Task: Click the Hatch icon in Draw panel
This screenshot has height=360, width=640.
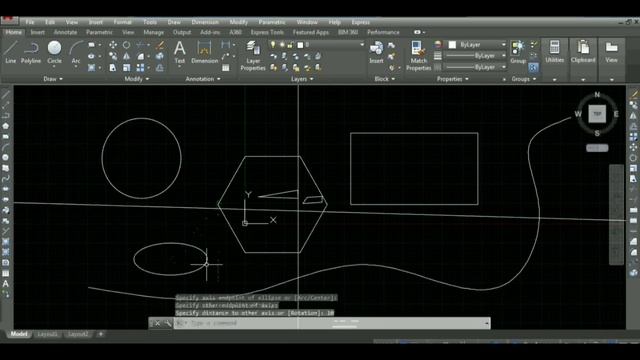Action: click(x=91, y=68)
